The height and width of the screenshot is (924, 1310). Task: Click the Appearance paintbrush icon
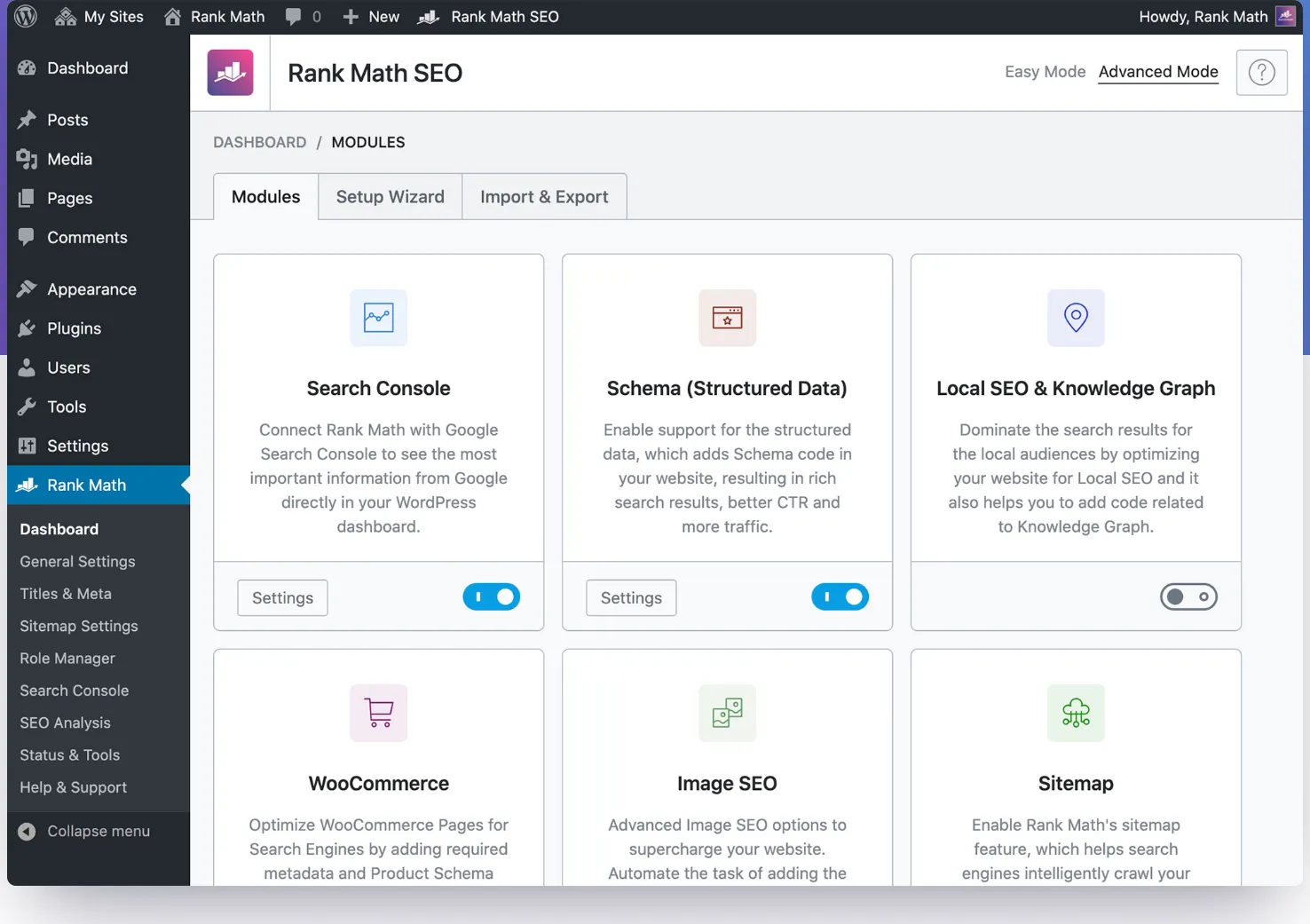(x=28, y=289)
